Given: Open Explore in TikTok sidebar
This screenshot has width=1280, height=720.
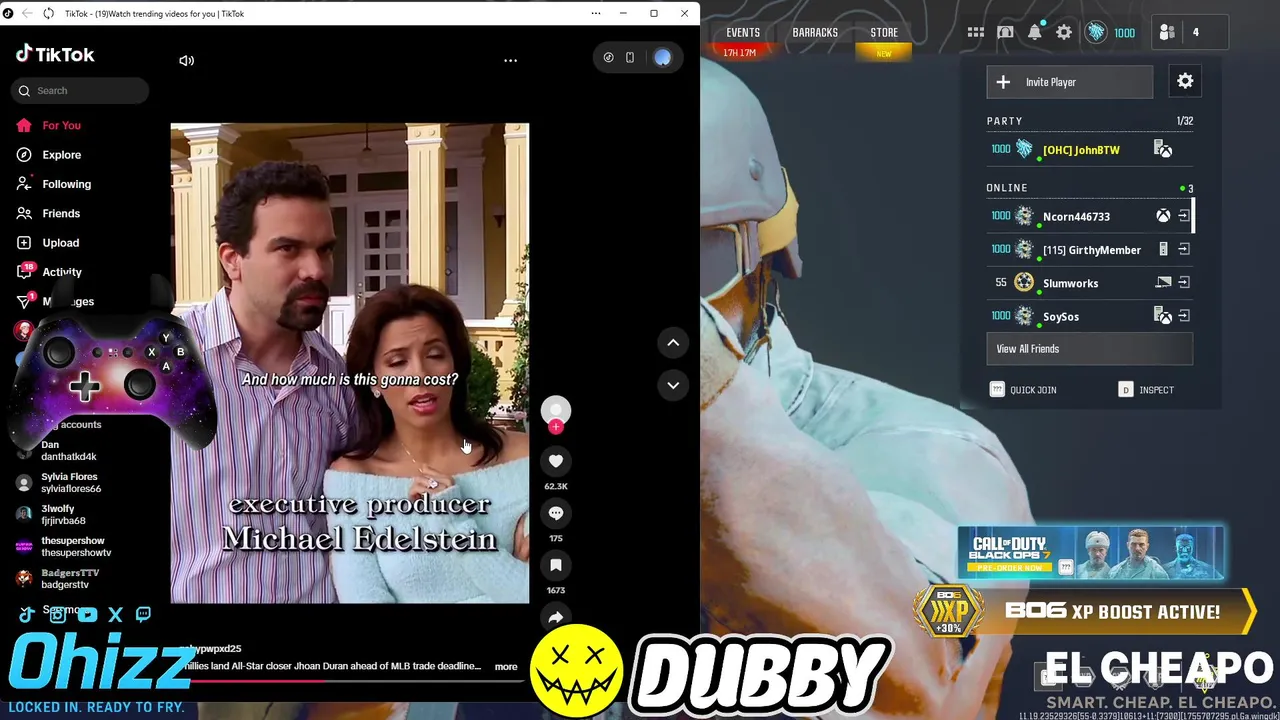Looking at the screenshot, I should coord(49,155).
